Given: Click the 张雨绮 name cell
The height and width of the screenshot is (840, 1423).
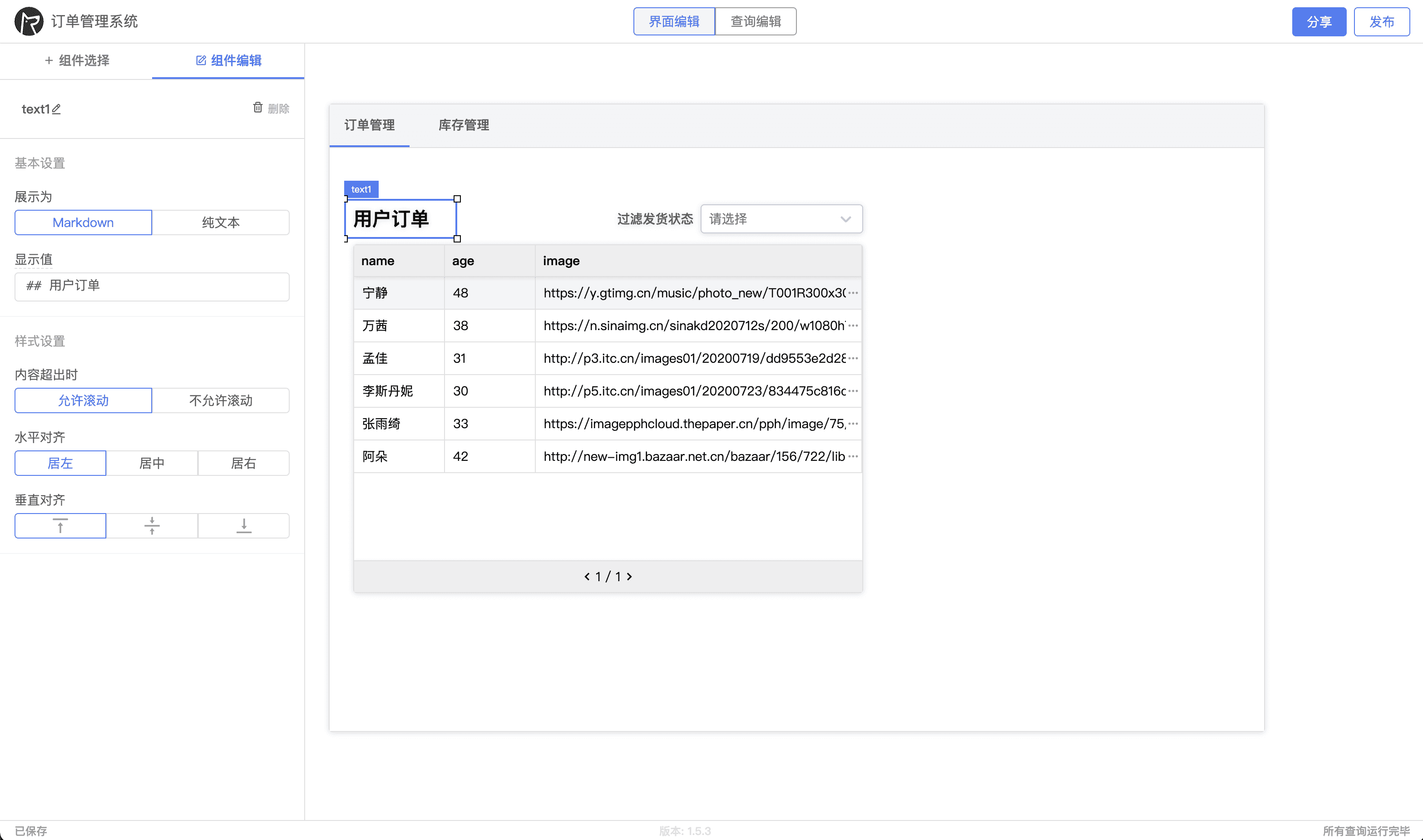Looking at the screenshot, I should click(399, 424).
